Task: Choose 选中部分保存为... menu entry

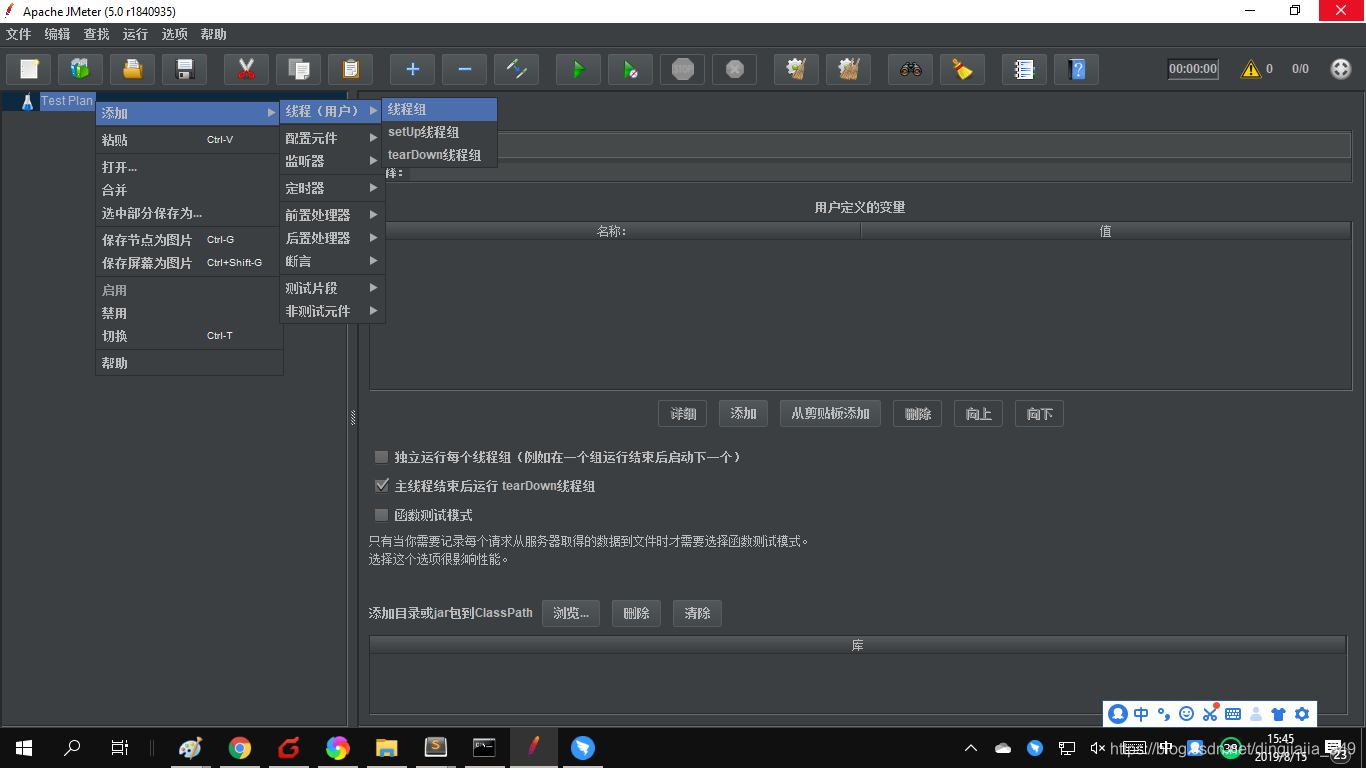Action: click(x=188, y=213)
